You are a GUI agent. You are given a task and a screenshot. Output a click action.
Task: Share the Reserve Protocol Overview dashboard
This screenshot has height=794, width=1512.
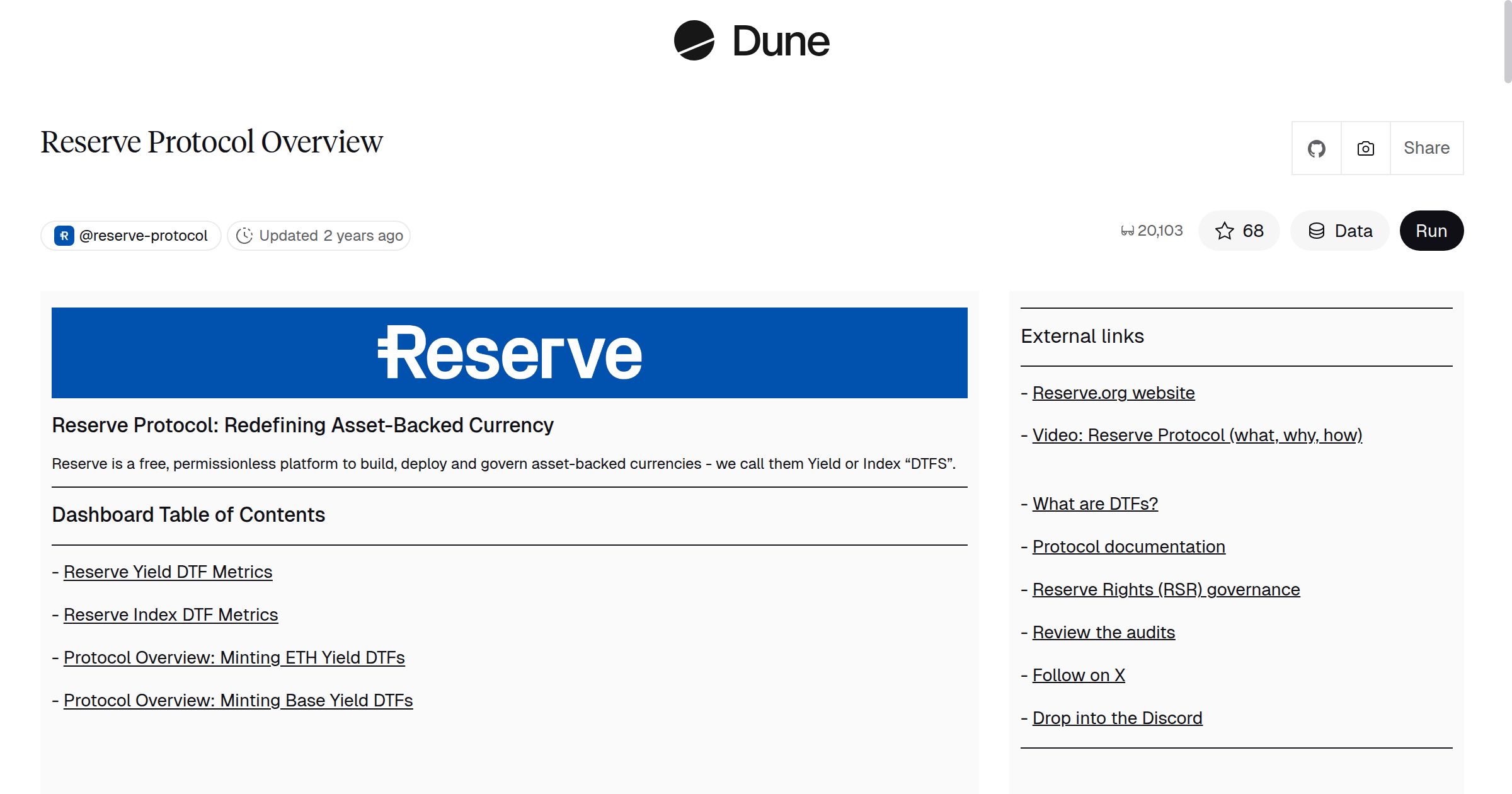[x=1426, y=147]
